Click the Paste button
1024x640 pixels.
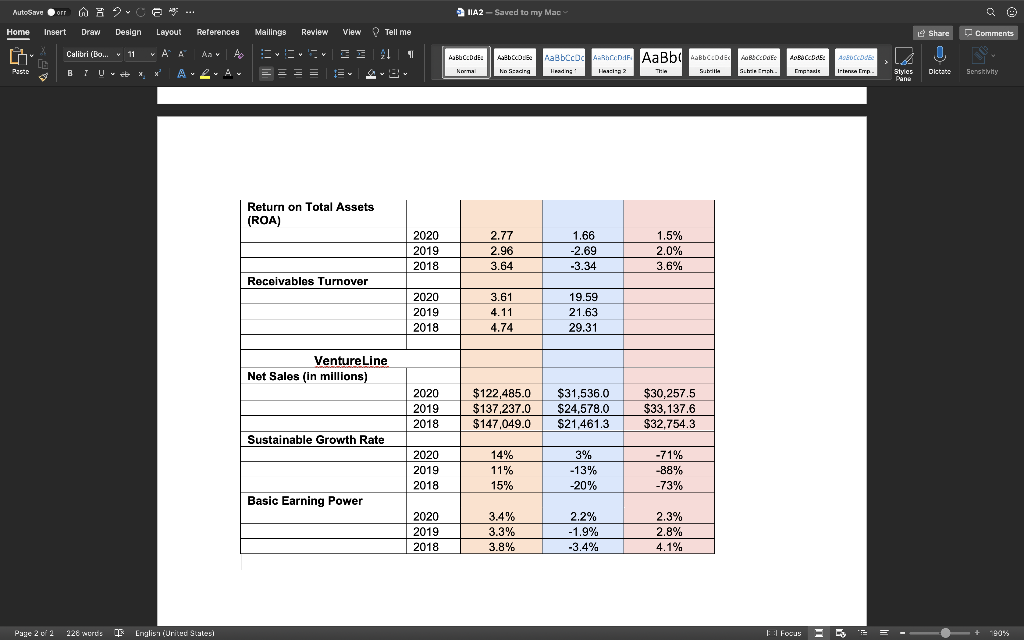(18, 60)
